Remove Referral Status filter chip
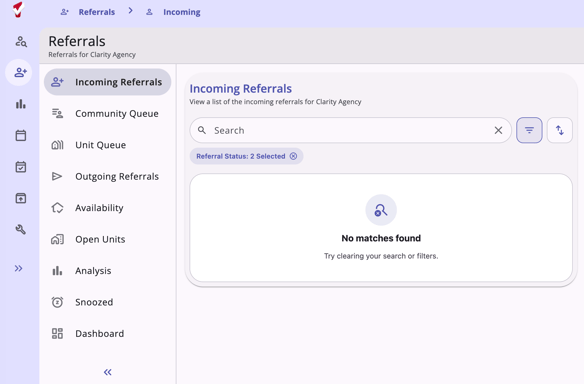Image resolution: width=584 pixels, height=384 pixels. coord(293,156)
